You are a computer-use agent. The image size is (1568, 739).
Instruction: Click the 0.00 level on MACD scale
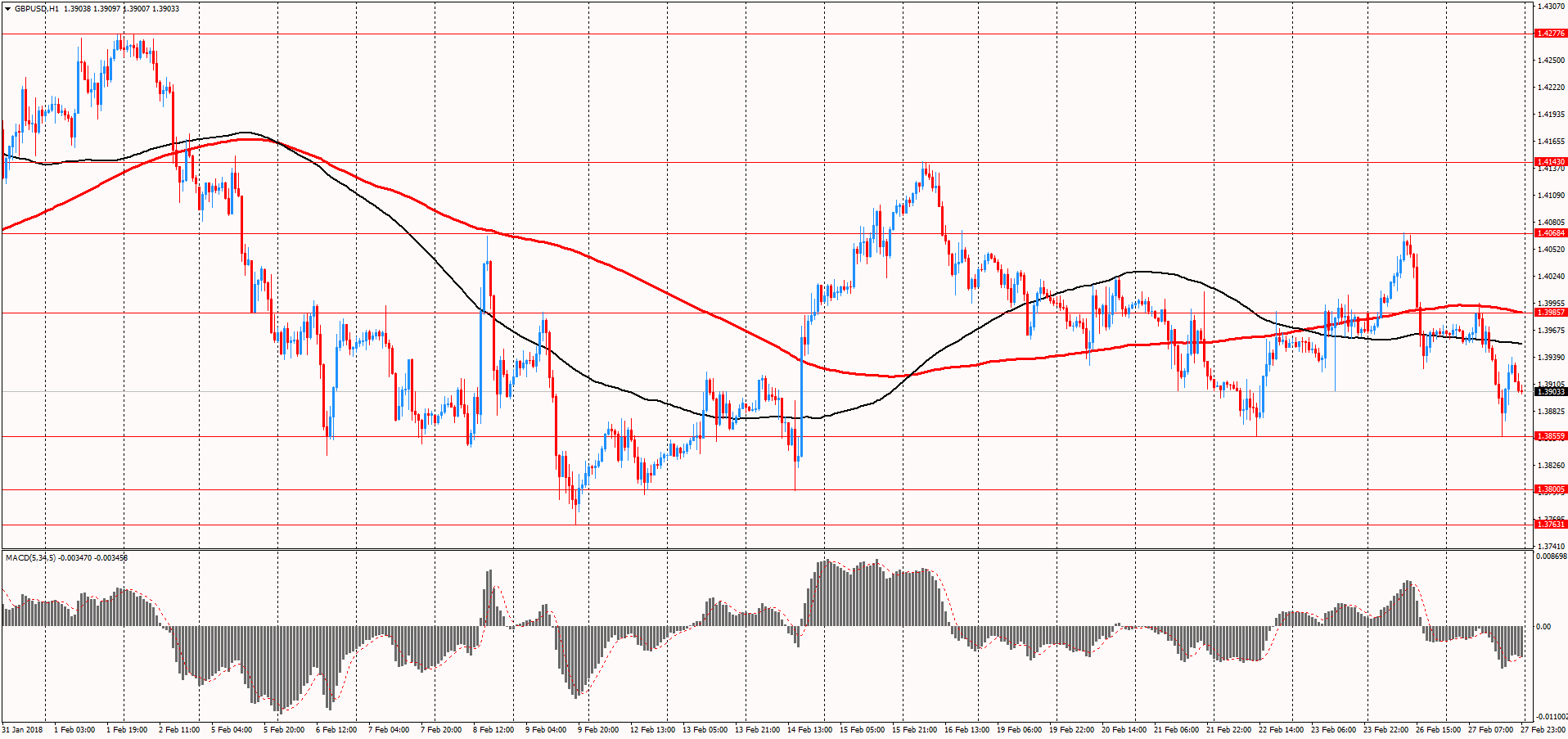coord(1543,627)
